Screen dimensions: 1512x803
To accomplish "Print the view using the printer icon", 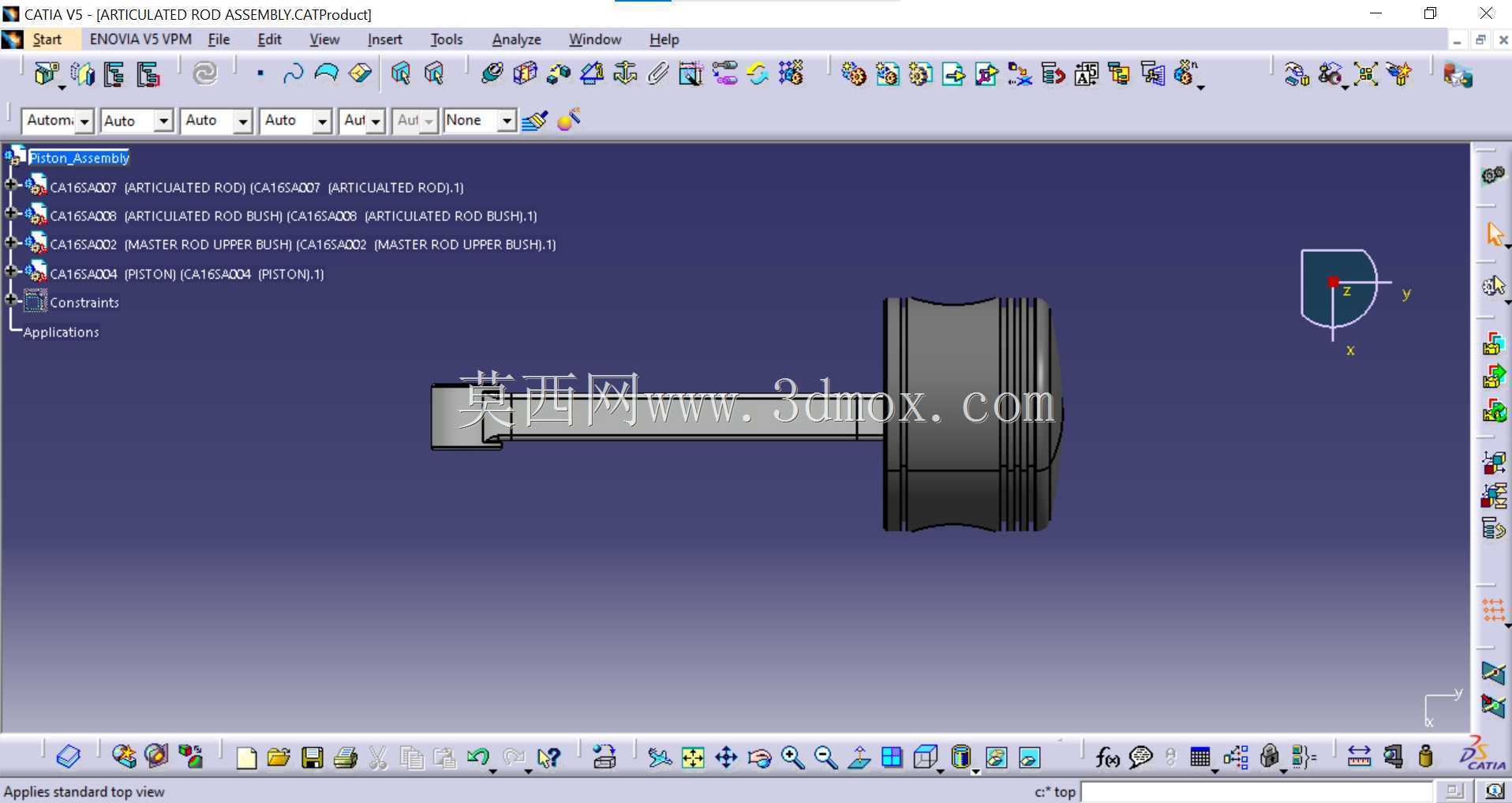I will point(346,758).
